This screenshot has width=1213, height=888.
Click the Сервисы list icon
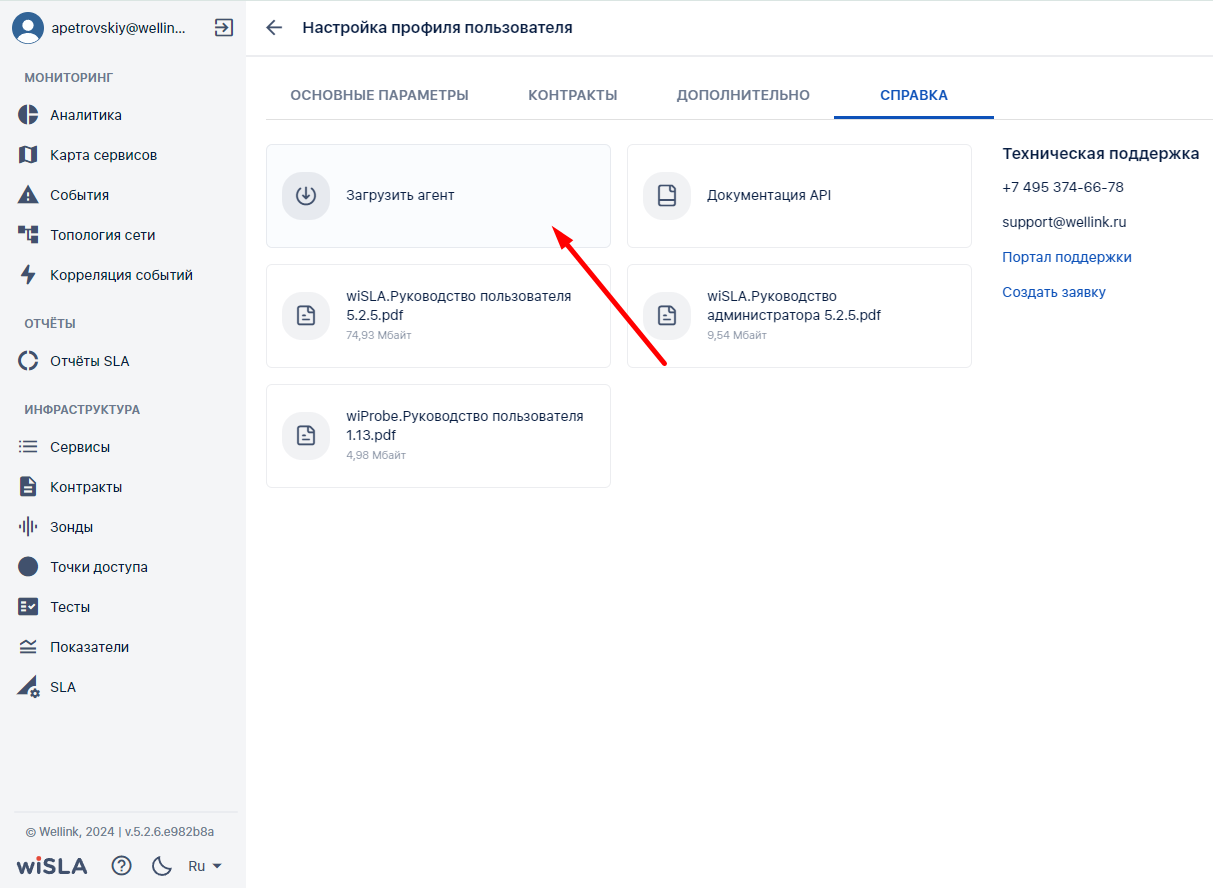pyautogui.click(x=28, y=447)
